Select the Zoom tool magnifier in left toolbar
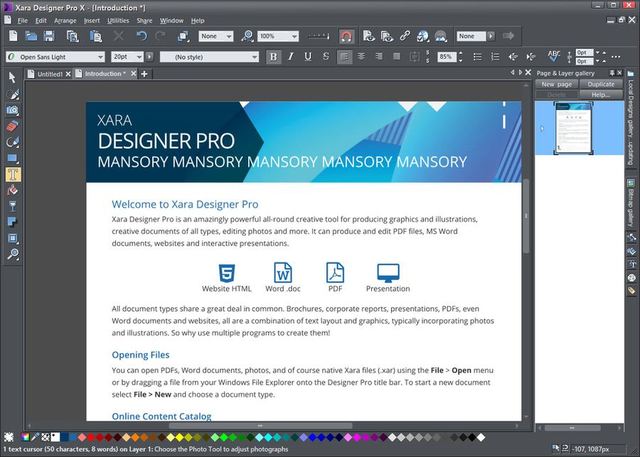Screen dimensions: 640x457 click(x=13, y=254)
